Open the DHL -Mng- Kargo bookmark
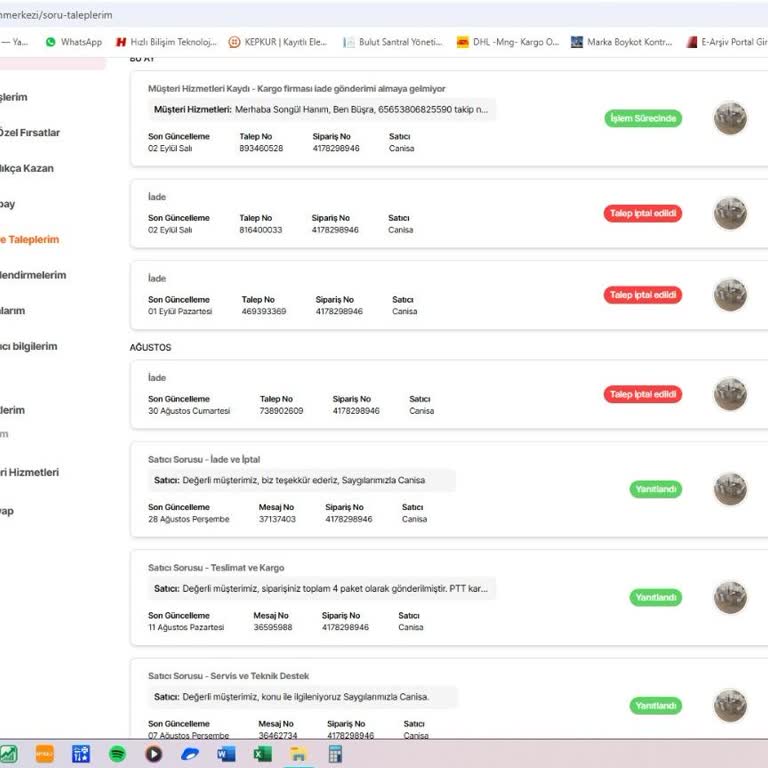This screenshot has height=768, width=768. (x=508, y=42)
